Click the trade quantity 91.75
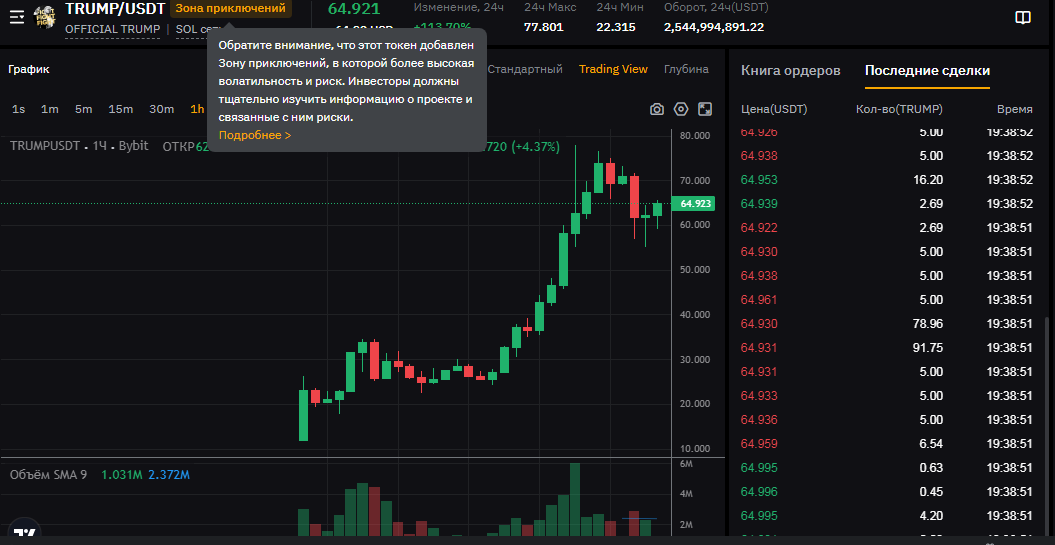Viewport: 1055px width, 545px height. (929, 348)
